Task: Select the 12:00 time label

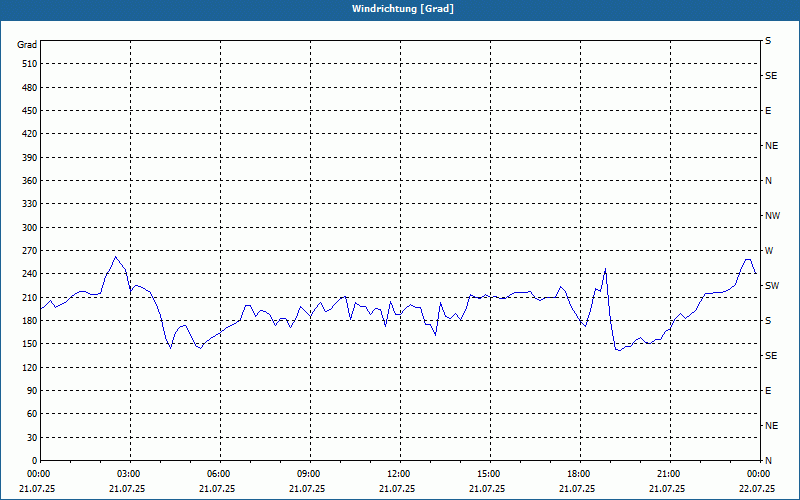Action: (400, 474)
